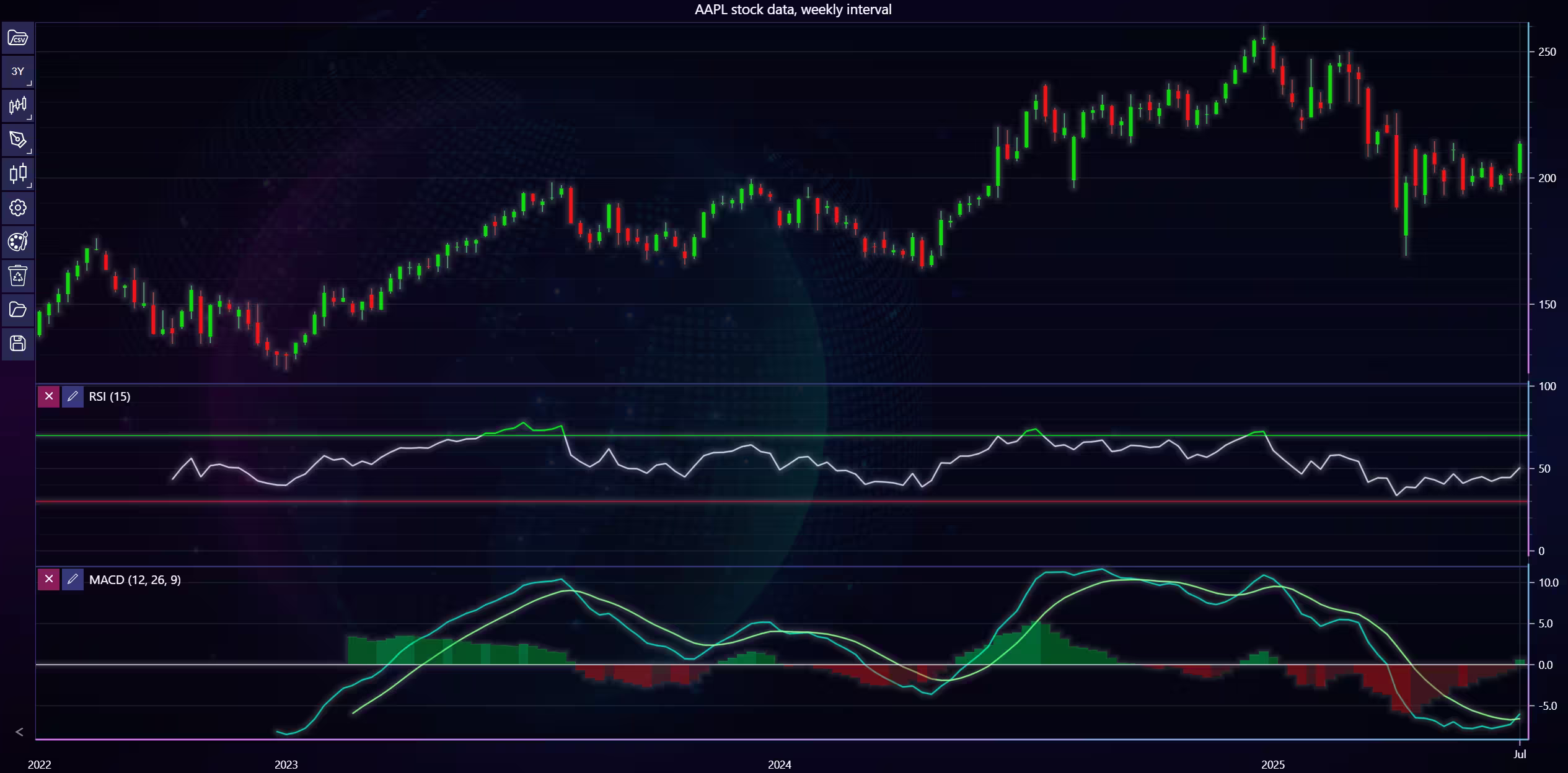This screenshot has height=773, width=1568.
Task: Click the MACD (12, 26, 9) label
Action: coord(135,580)
